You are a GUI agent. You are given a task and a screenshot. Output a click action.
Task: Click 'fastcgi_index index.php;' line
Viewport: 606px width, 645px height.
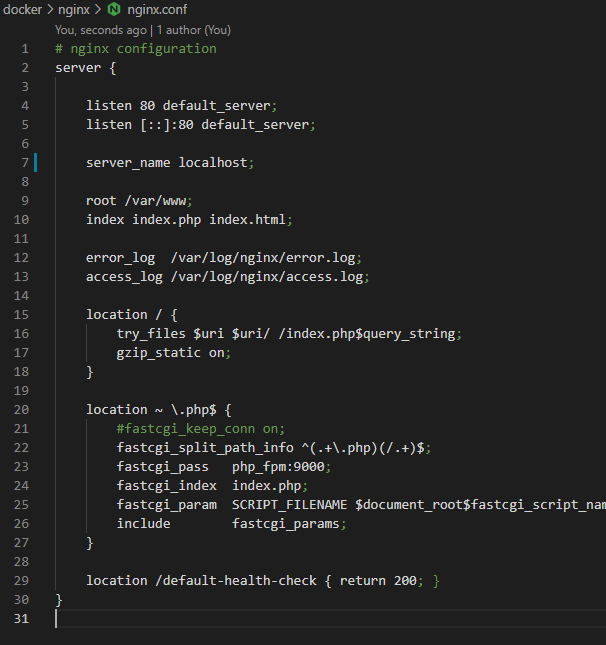click(212, 486)
